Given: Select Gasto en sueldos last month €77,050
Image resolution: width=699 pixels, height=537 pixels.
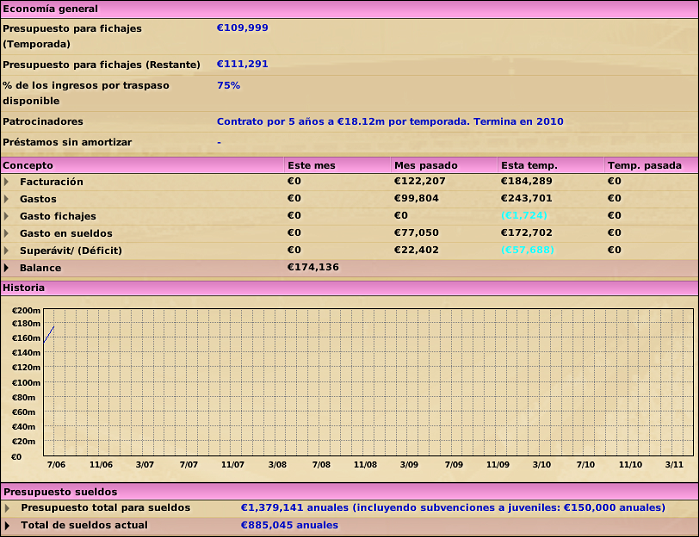Looking at the screenshot, I should pyautogui.click(x=416, y=233).
